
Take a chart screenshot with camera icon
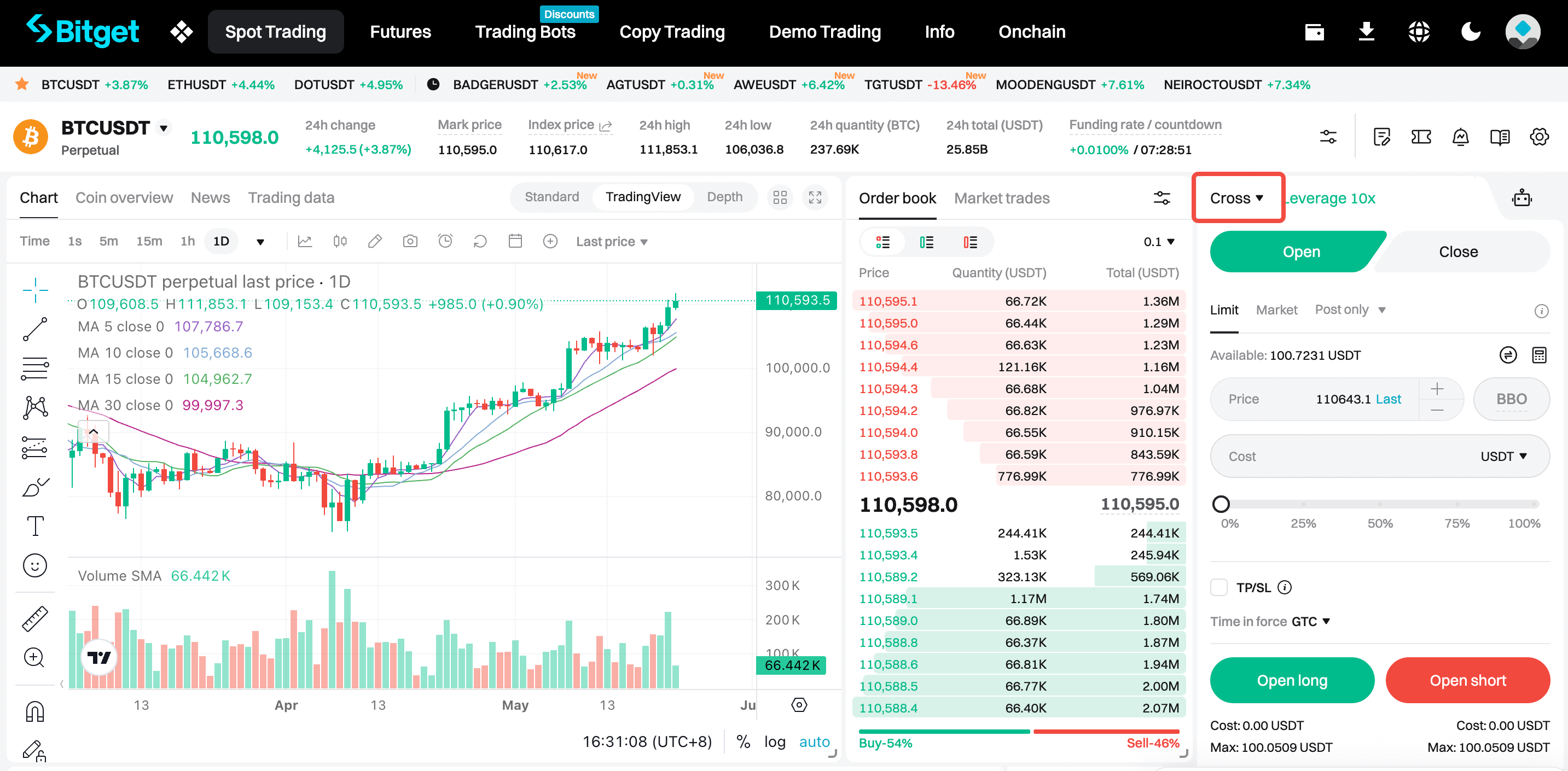(410, 242)
